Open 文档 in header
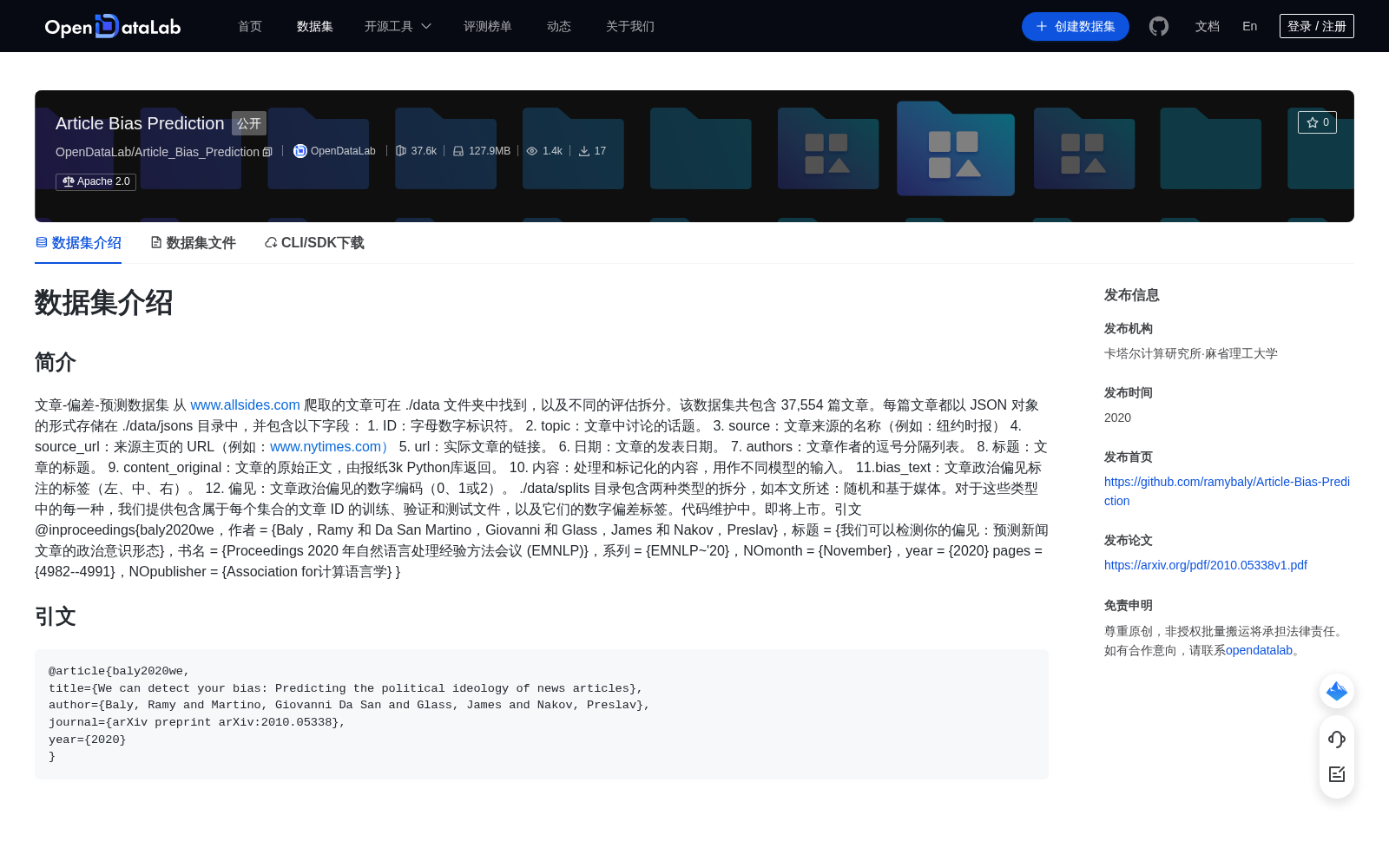The width and height of the screenshot is (1389, 868). 1208,26
